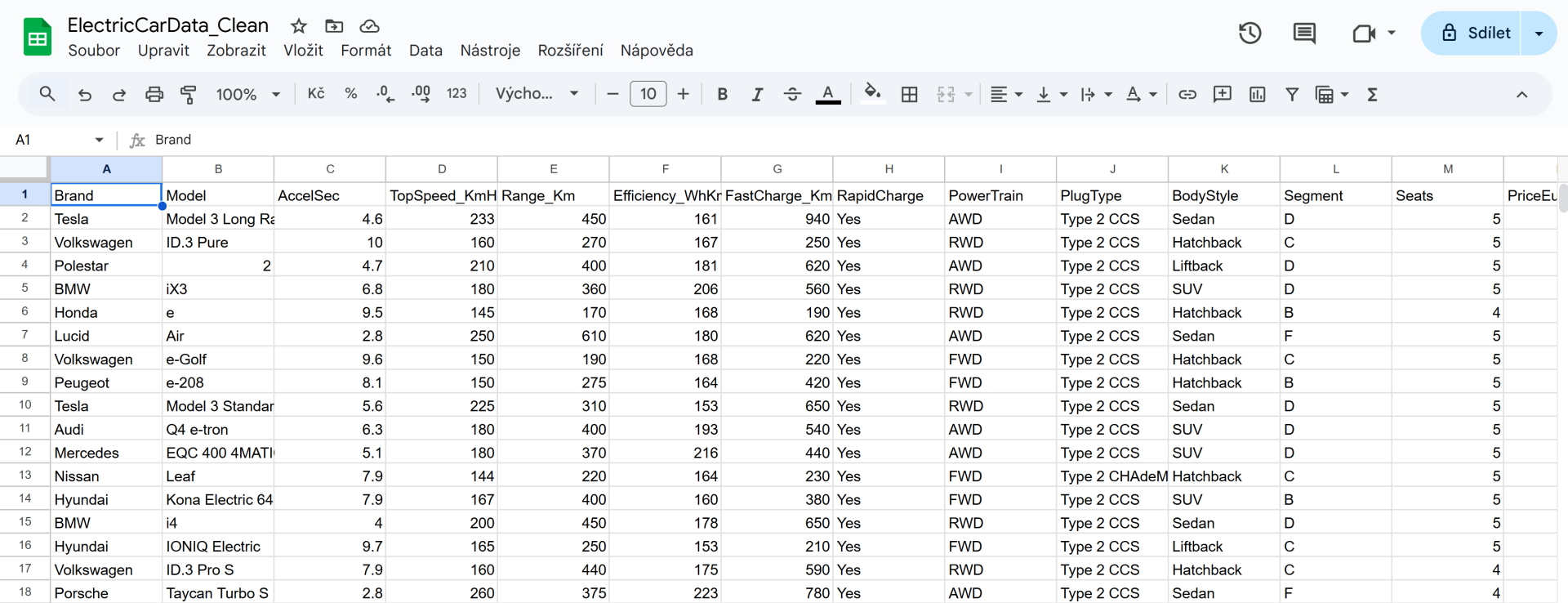Click the select-all corner box

pyautogui.click(x=24, y=168)
